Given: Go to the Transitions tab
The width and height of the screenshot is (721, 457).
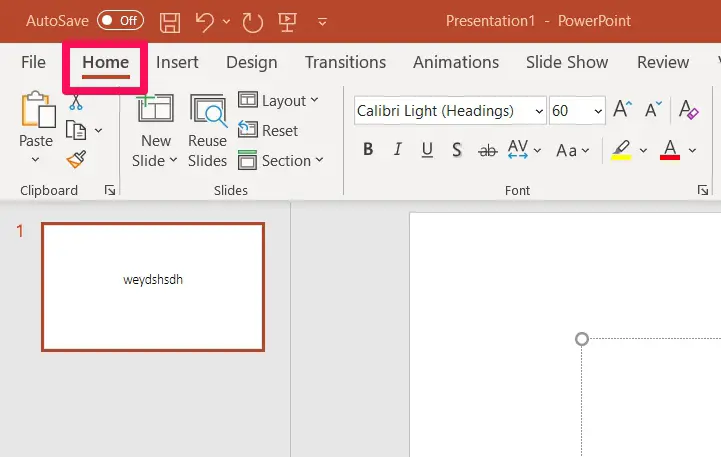Looking at the screenshot, I should coord(345,62).
